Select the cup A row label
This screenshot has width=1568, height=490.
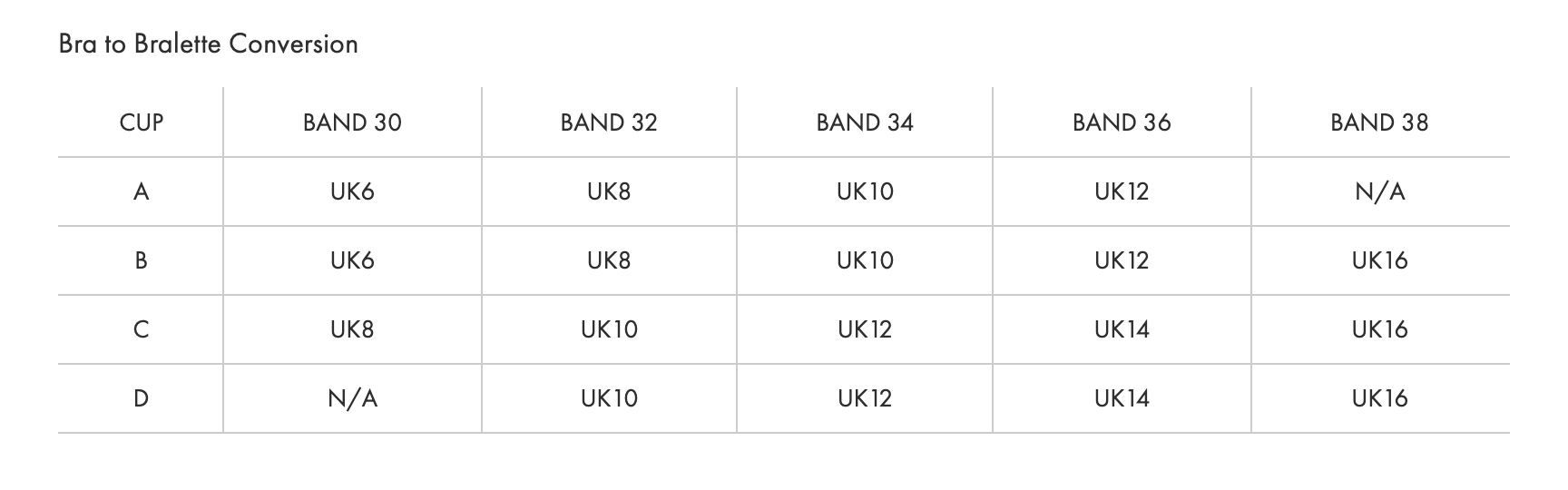(x=142, y=191)
